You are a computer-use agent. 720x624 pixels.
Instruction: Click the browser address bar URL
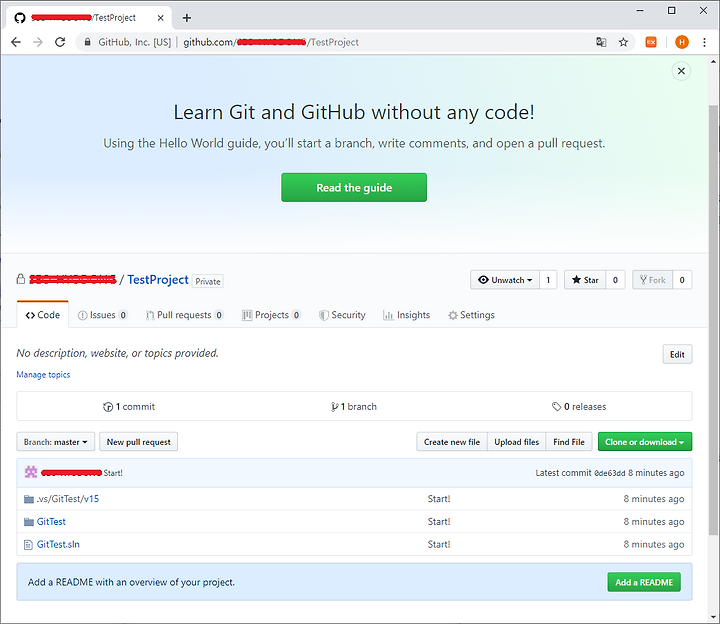[271, 42]
